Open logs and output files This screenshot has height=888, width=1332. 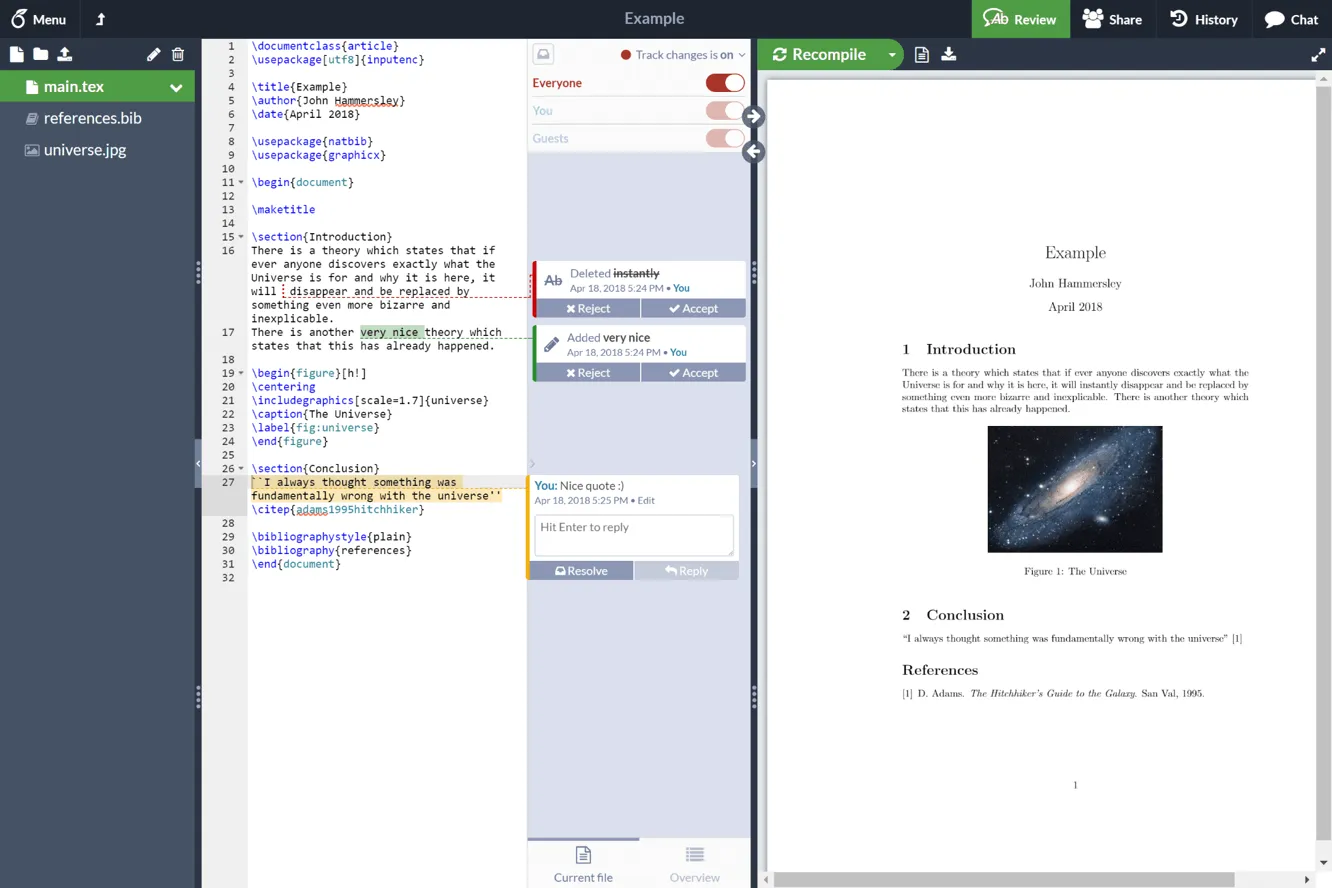920,55
